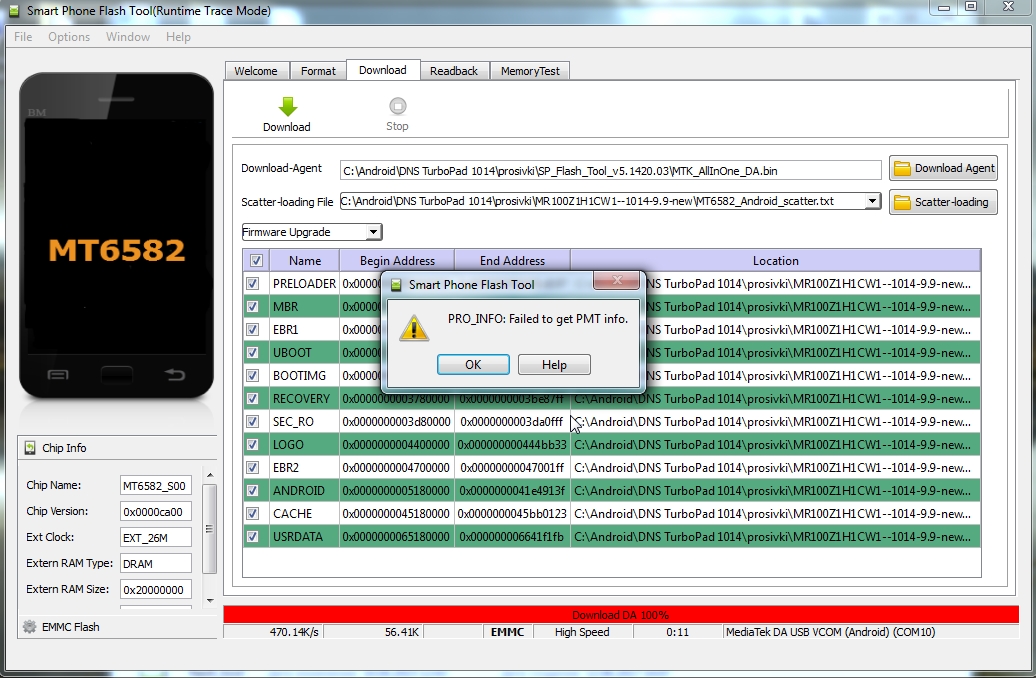Viewport: 1036px width, 678px height.
Task: Click the gray Stop icon
Action: coord(397,107)
